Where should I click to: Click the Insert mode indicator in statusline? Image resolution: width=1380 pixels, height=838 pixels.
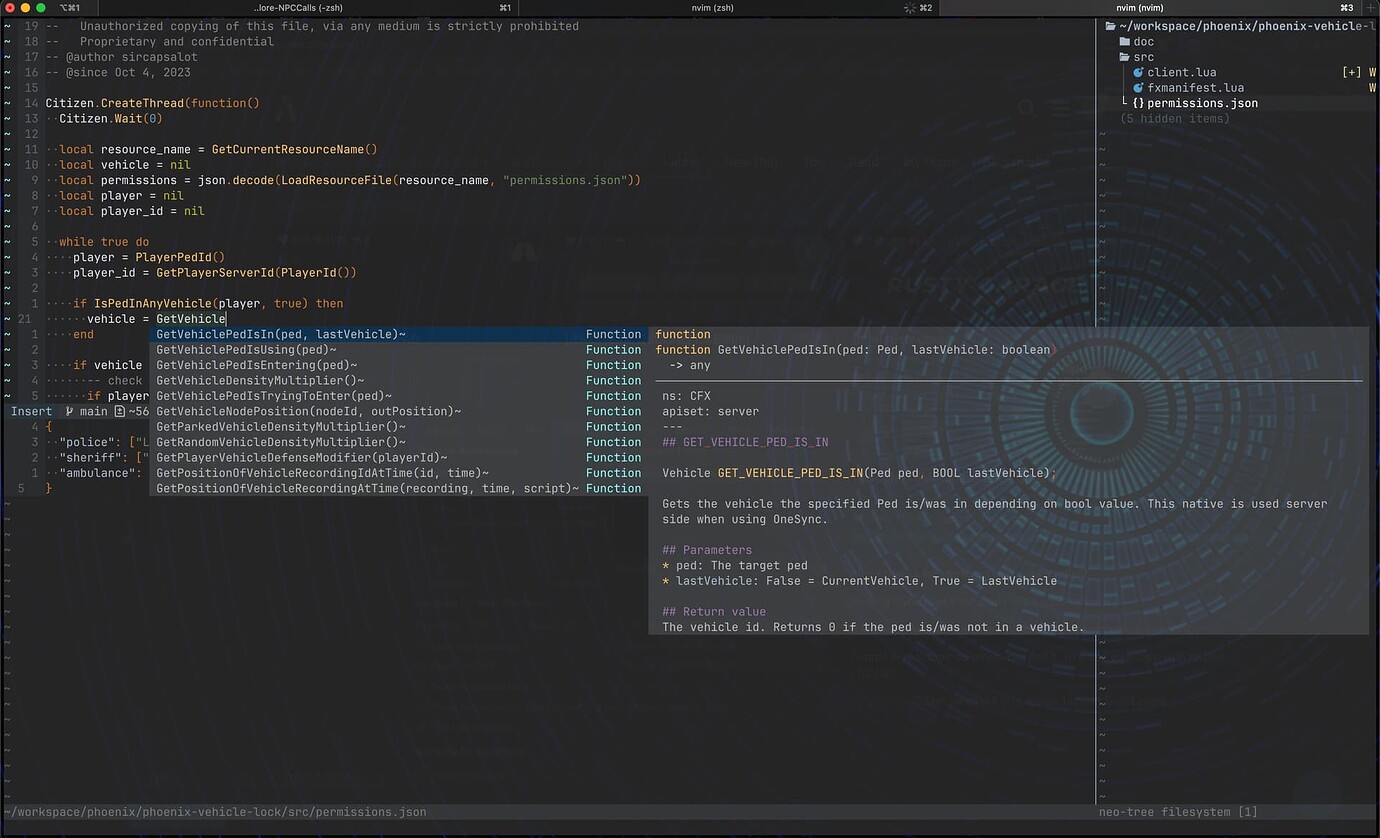pos(30,411)
